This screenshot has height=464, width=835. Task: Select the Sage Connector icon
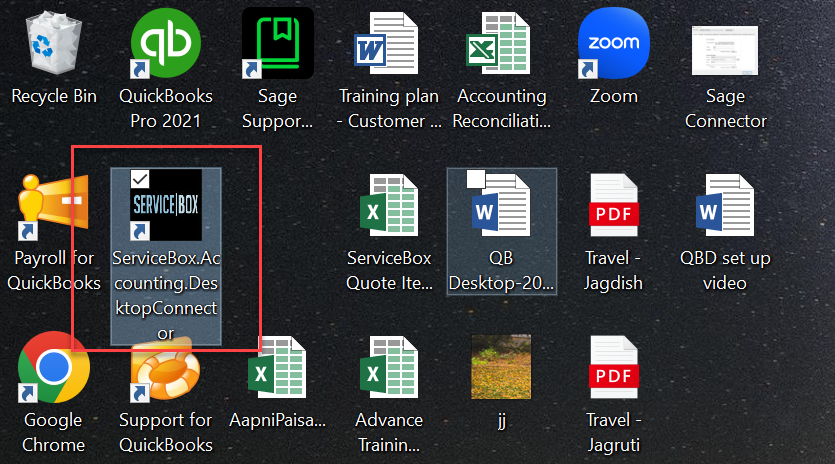(725, 51)
